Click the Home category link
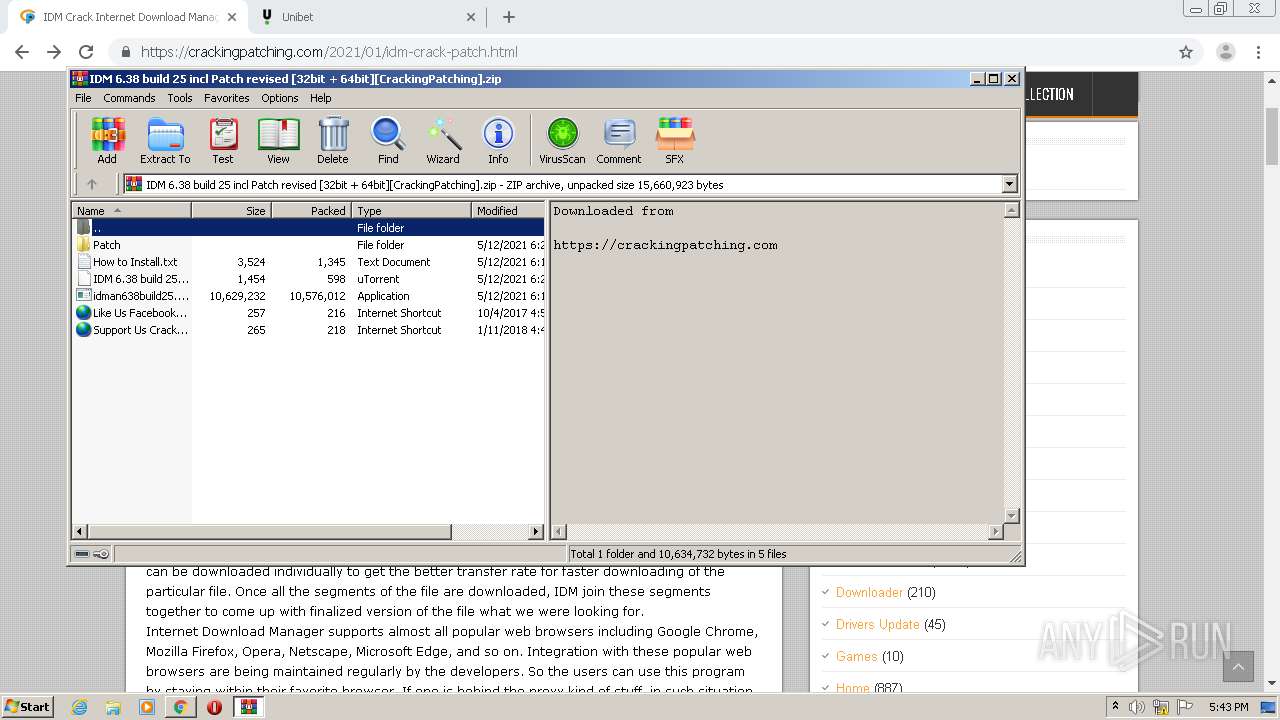This screenshot has width=1280, height=720. 853,688
